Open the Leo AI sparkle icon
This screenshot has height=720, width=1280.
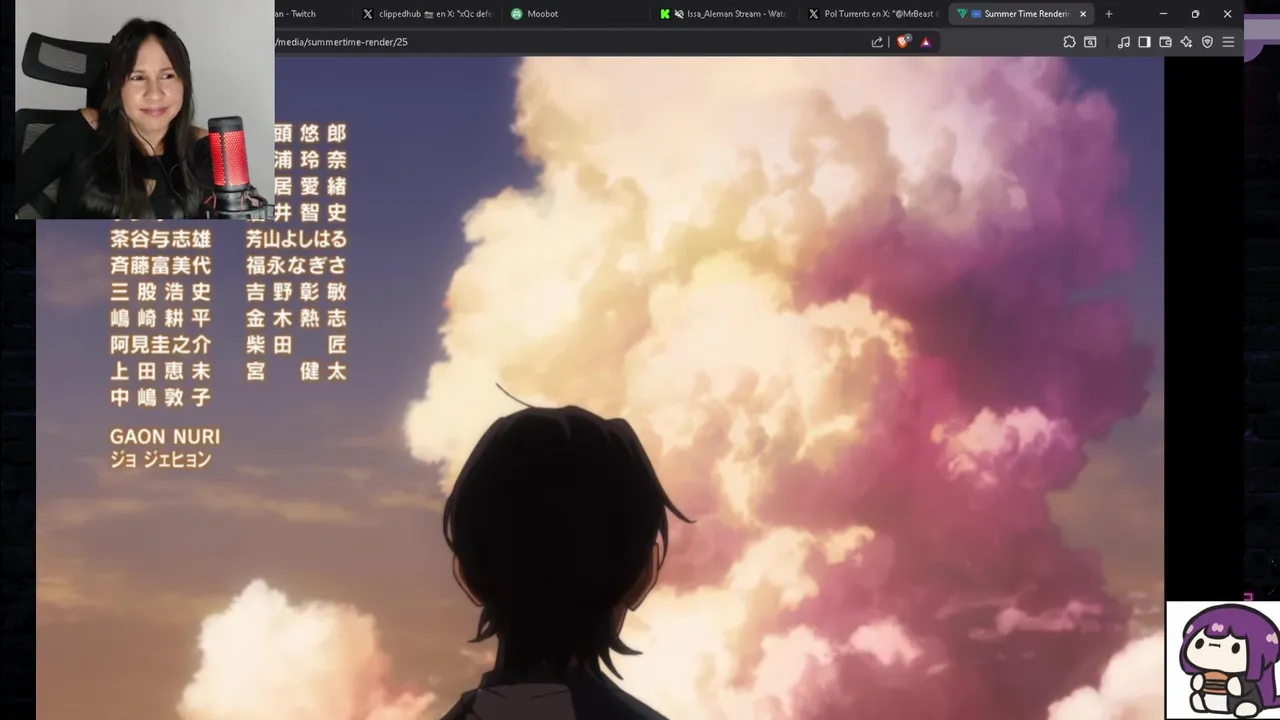(1186, 42)
